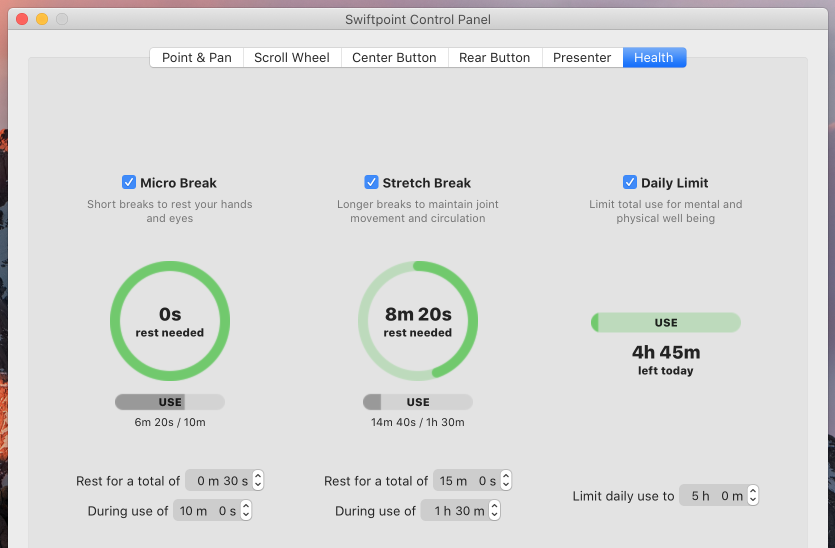Click the 6m 20s / 10m usage text
This screenshot has width=835, height=548.
pyautogui.click(x=170, y=422)
